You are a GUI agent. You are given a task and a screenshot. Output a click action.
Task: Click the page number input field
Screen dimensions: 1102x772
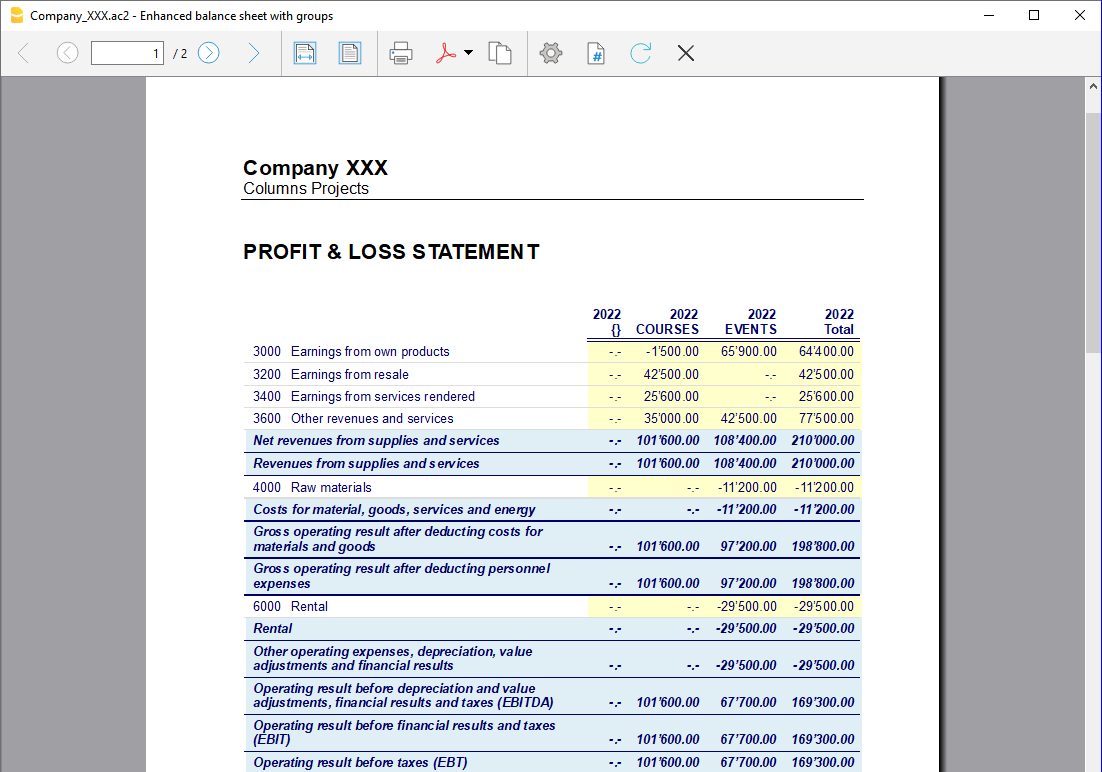(127, 53)
